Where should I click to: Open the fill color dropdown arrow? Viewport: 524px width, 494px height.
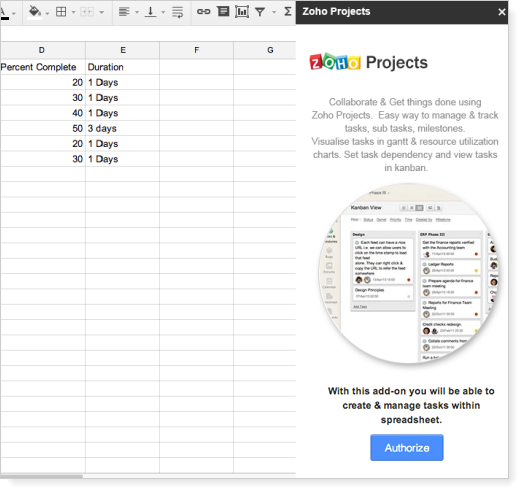[47, 13]
